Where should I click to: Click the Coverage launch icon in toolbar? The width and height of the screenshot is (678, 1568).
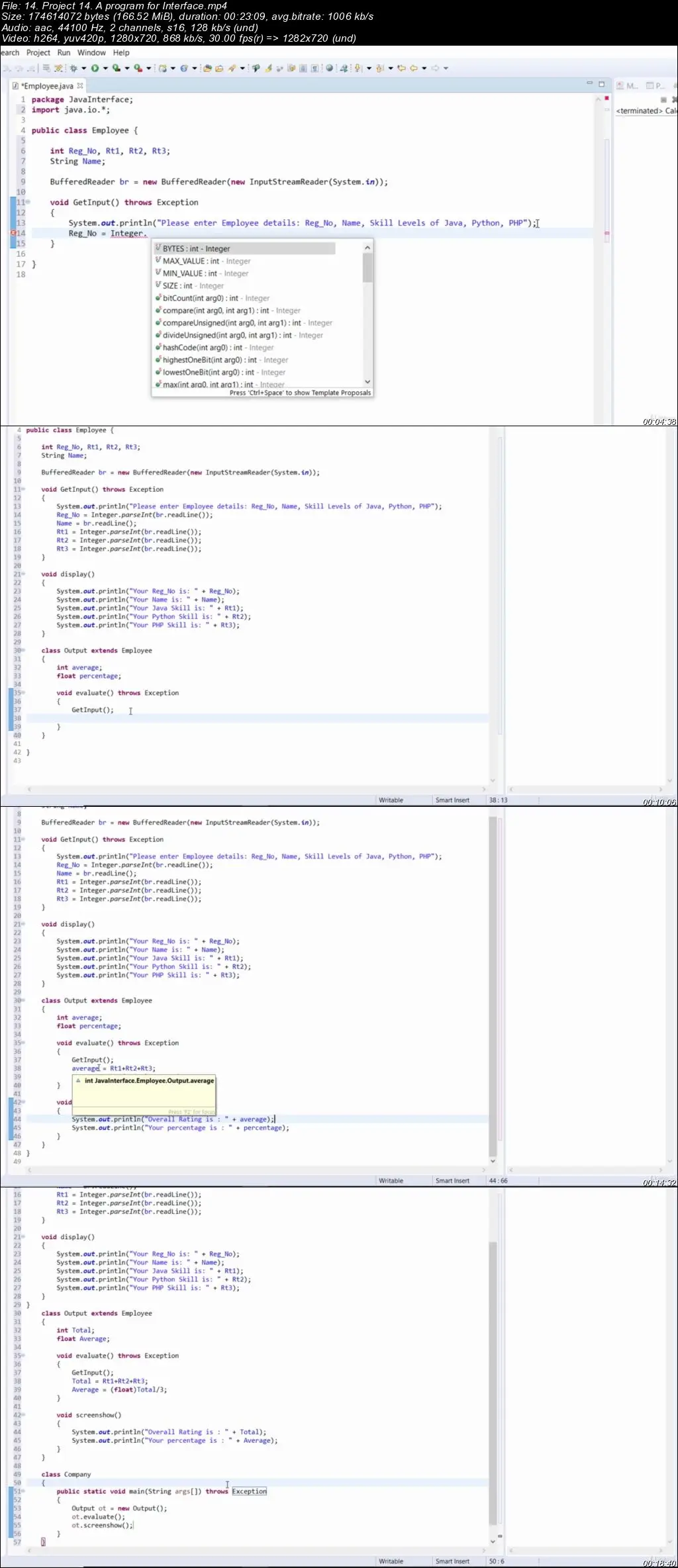(117, 68)
